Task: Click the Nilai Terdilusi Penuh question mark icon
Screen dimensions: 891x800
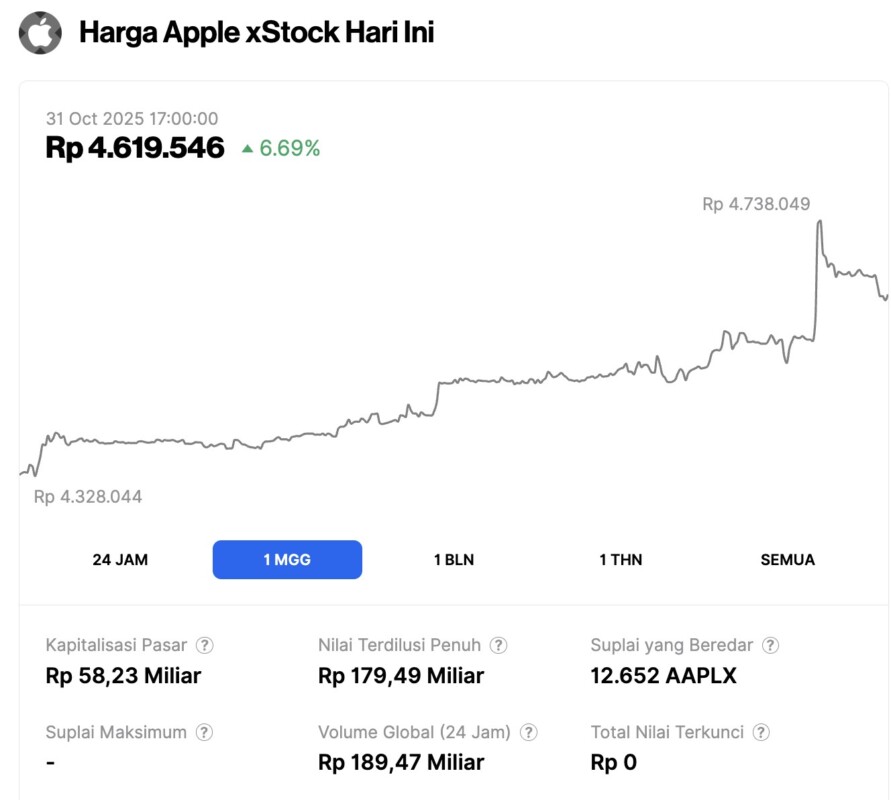Action: (496, 645)
